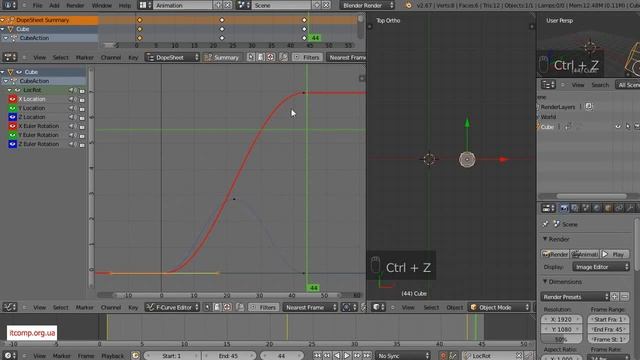Collapse the Render panel
This screenshot has height=360, width=640.
pos(545,239)
